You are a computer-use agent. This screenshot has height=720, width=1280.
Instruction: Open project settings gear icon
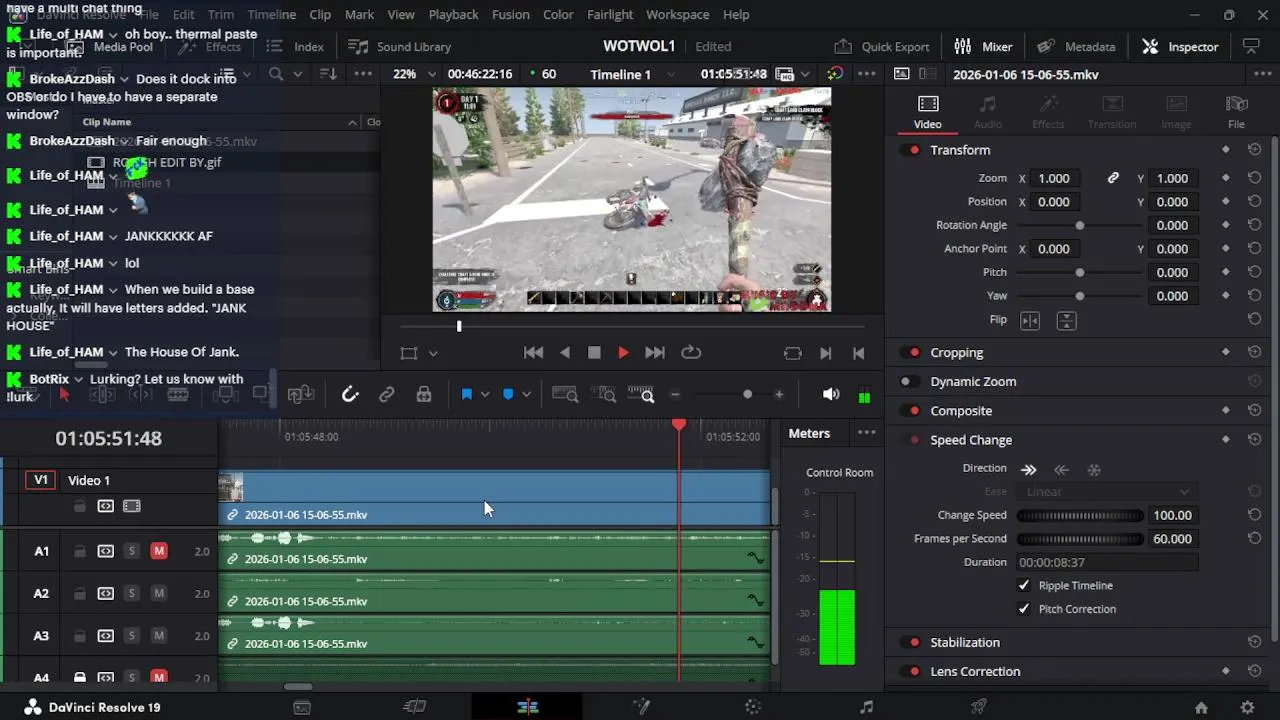pos(1247,707)
